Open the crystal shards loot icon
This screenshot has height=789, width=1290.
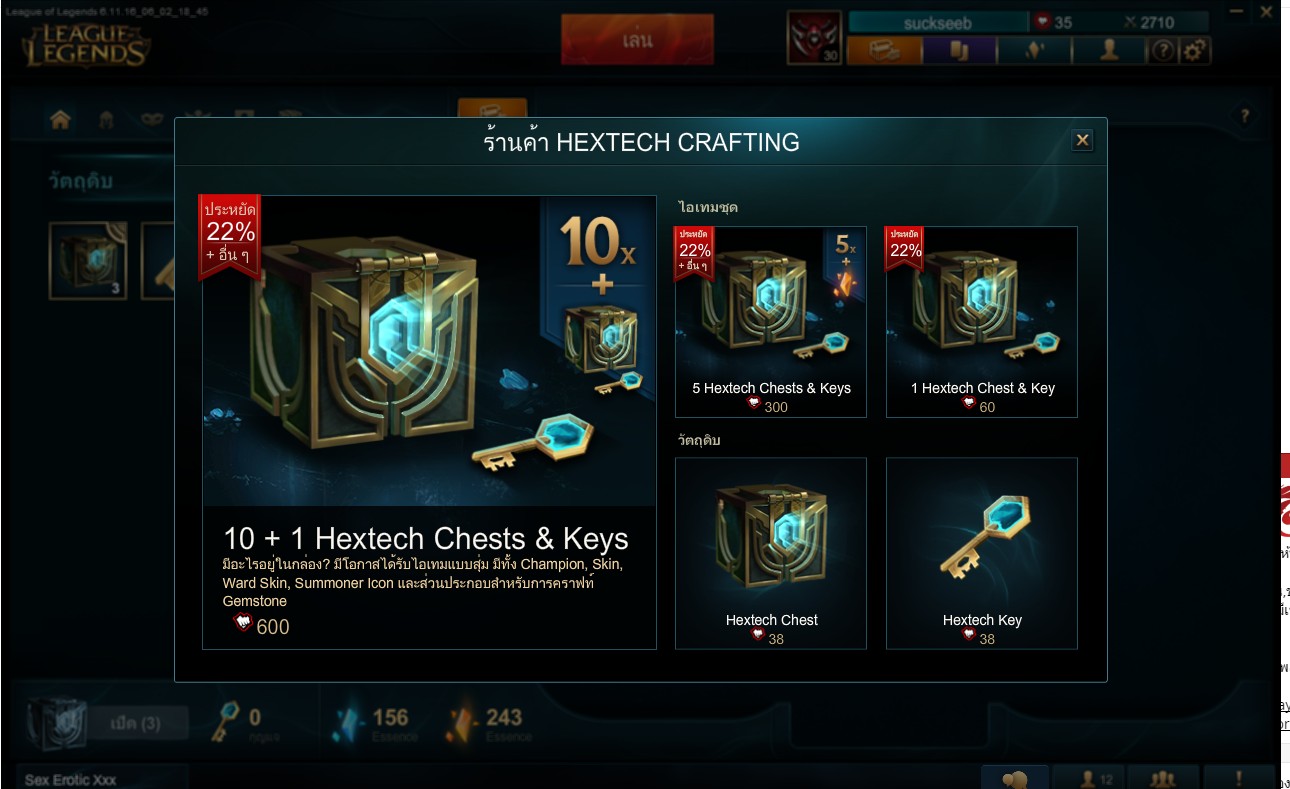pos(1034,50)
